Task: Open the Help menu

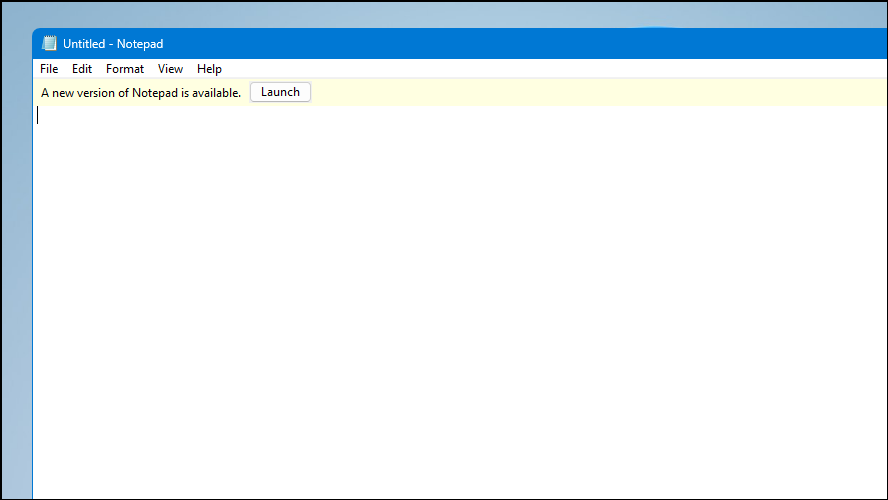Action: coord(209,69)
